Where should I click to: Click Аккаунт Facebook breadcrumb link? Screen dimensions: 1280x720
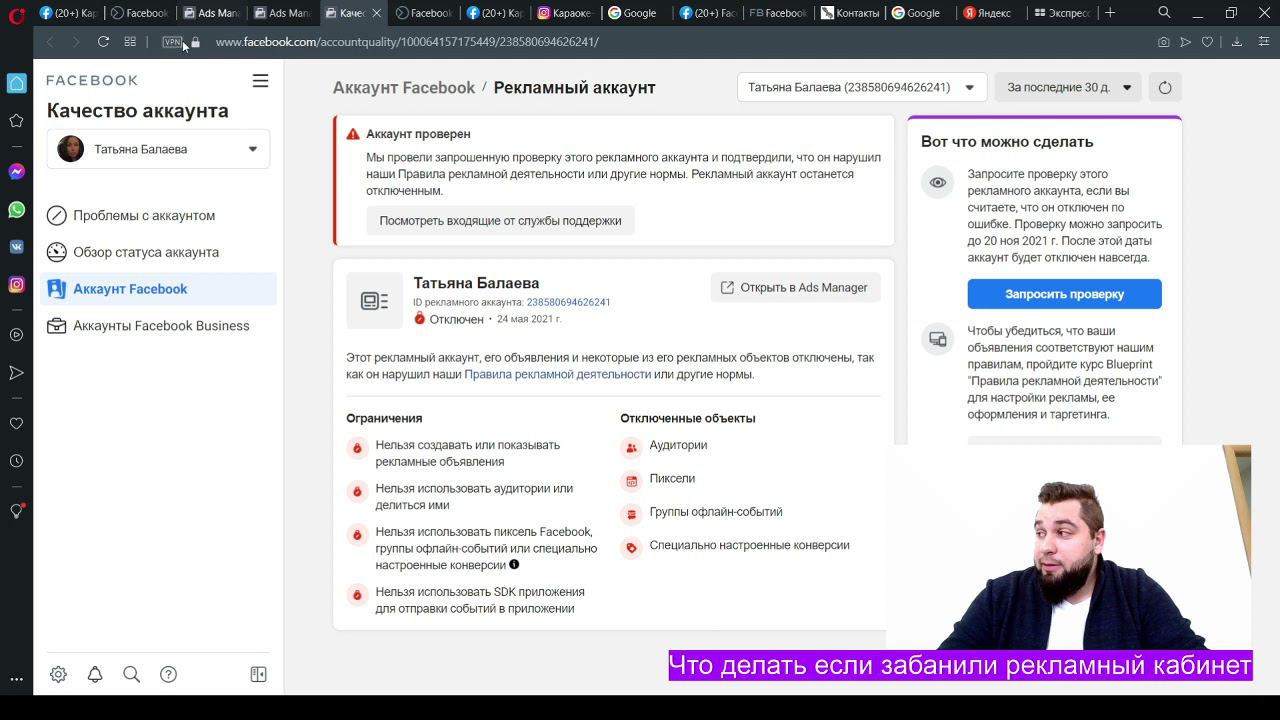(404, 87)
